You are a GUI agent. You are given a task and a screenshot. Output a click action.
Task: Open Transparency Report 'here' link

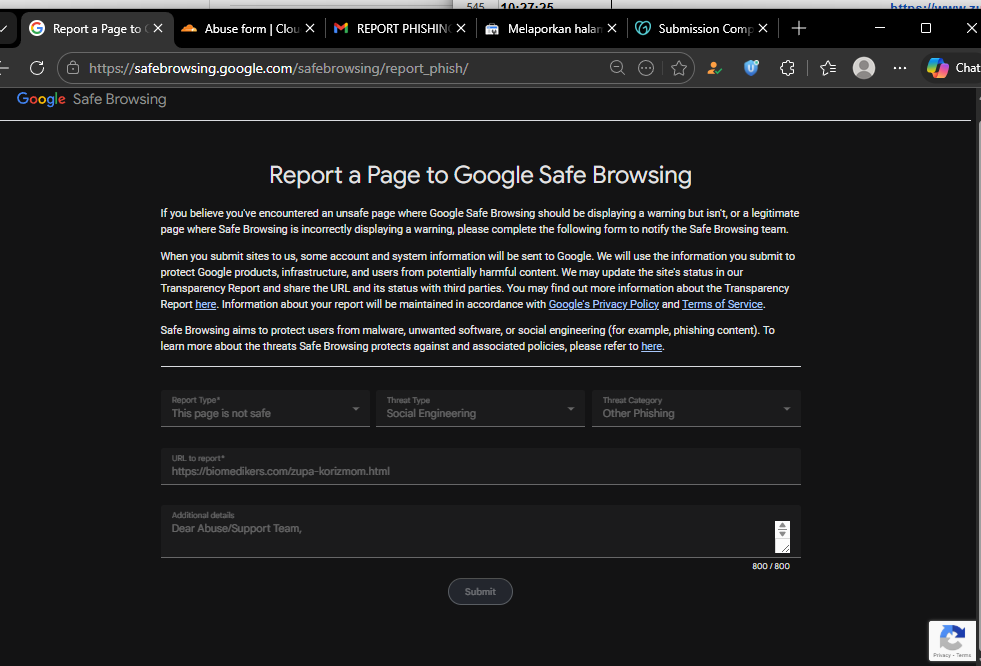point(206,305)
